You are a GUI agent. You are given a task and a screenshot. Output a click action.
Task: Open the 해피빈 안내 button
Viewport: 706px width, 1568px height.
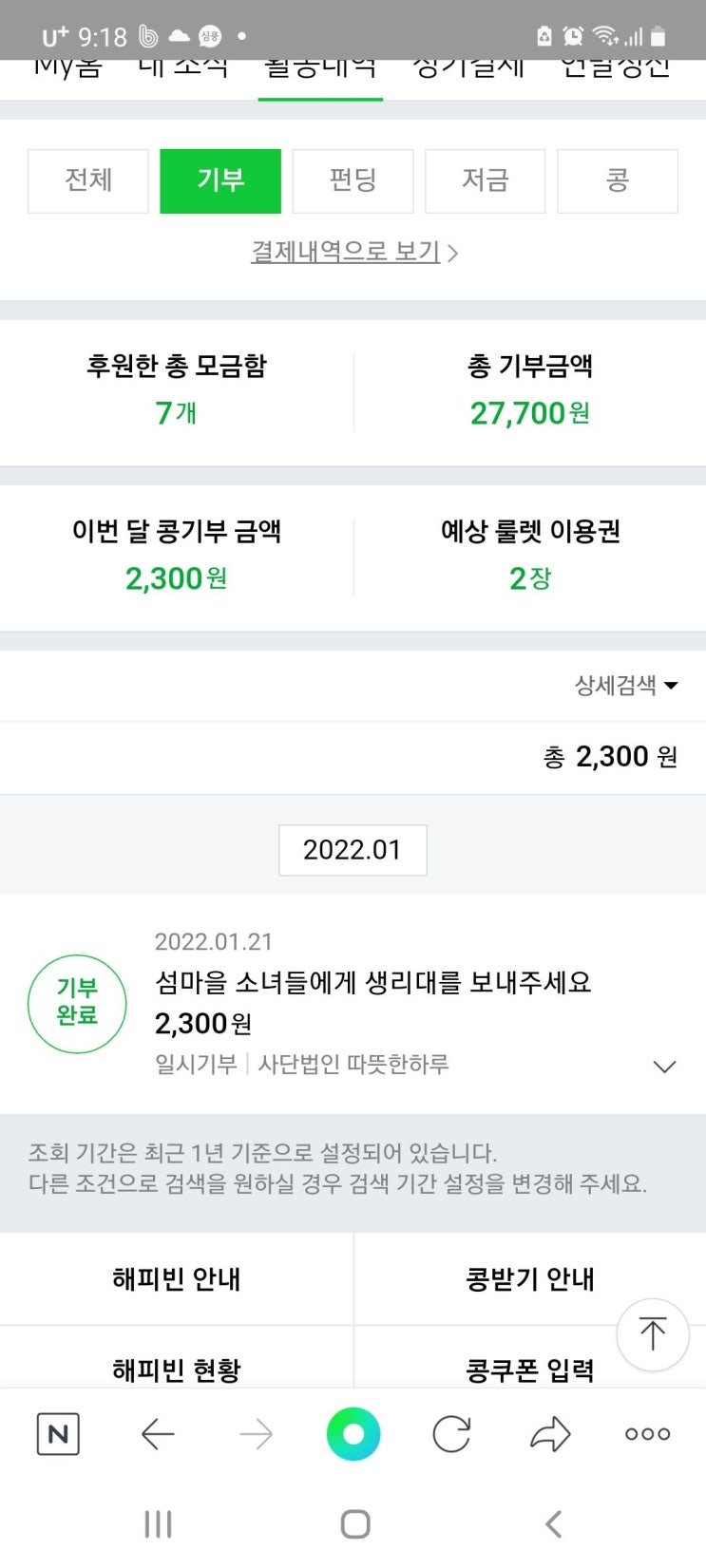(x=177, y=1278)
